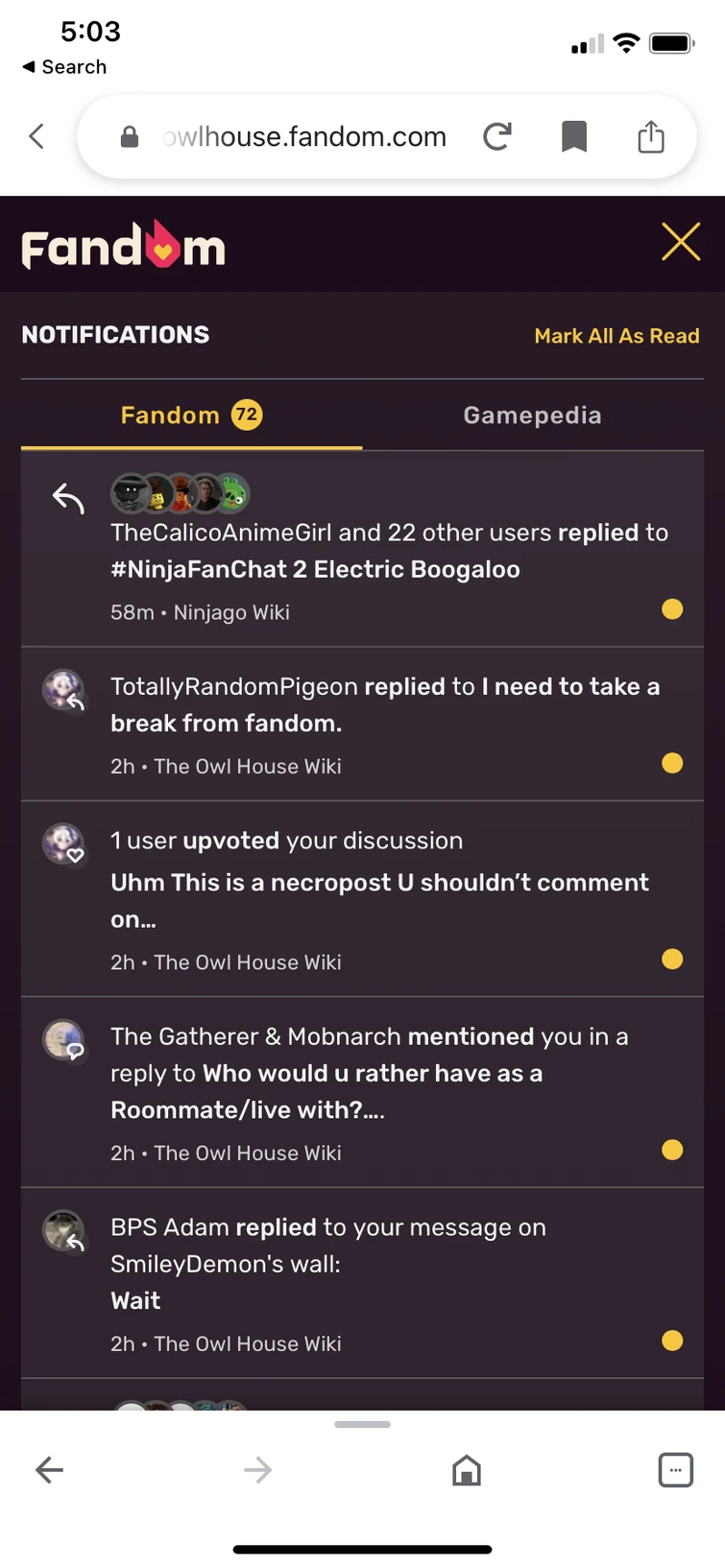Screen dimensions: 725x1568
Task: Toggle unread dot on necropost upvote notification
Action: point(672,960)
